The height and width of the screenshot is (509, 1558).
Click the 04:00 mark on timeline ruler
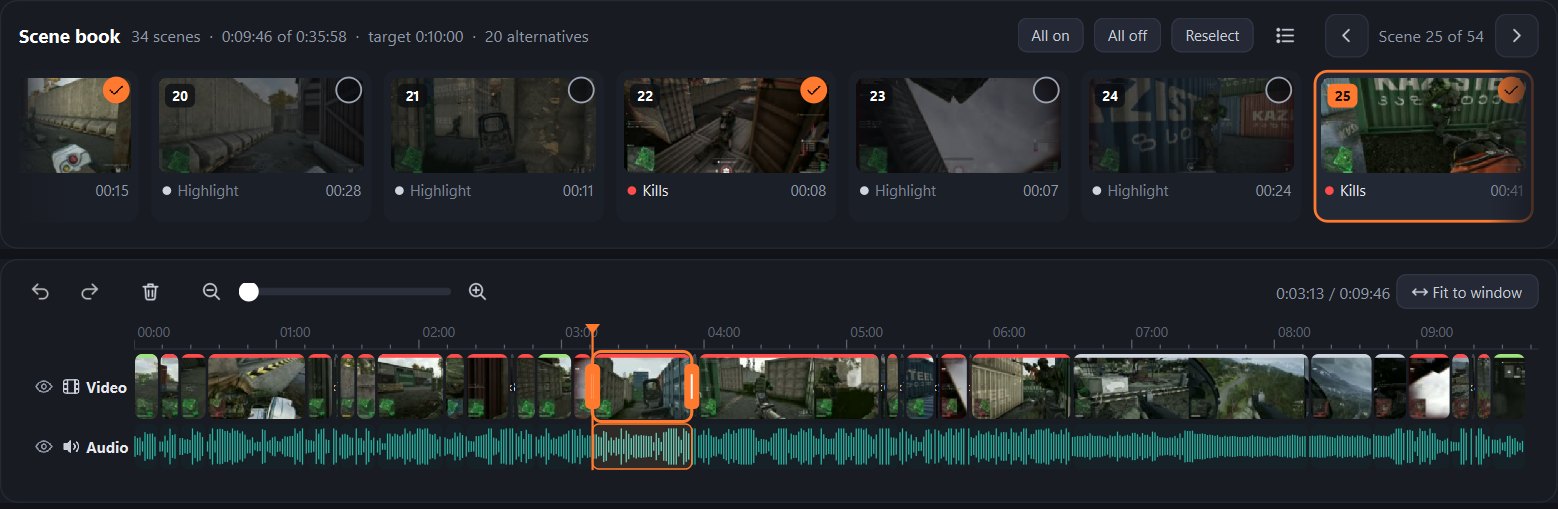pyautogui.click(x=723, y=332)
